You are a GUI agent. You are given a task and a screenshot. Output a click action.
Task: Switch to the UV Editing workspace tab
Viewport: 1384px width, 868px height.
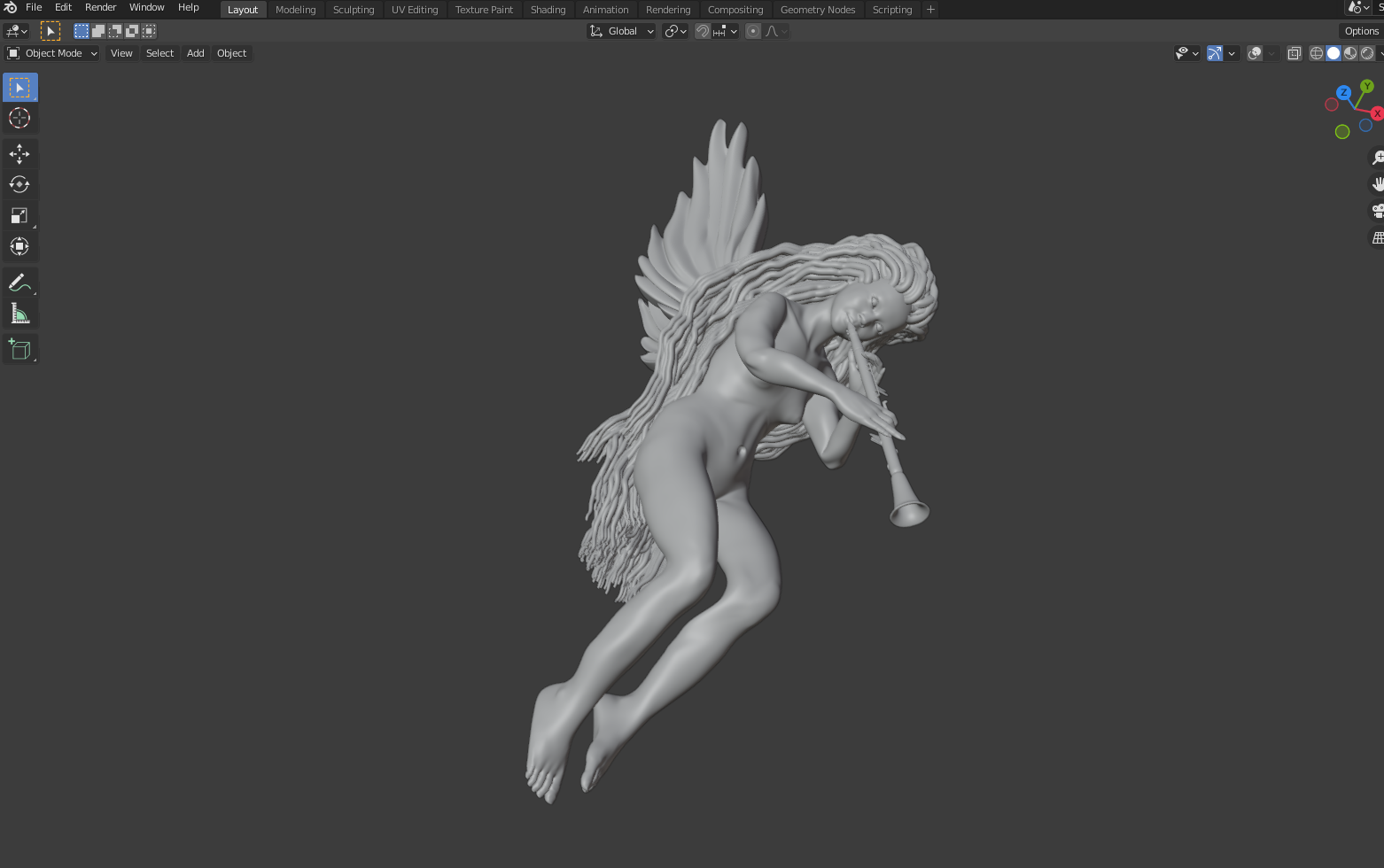pyautogui.click(x=415, y=10)
